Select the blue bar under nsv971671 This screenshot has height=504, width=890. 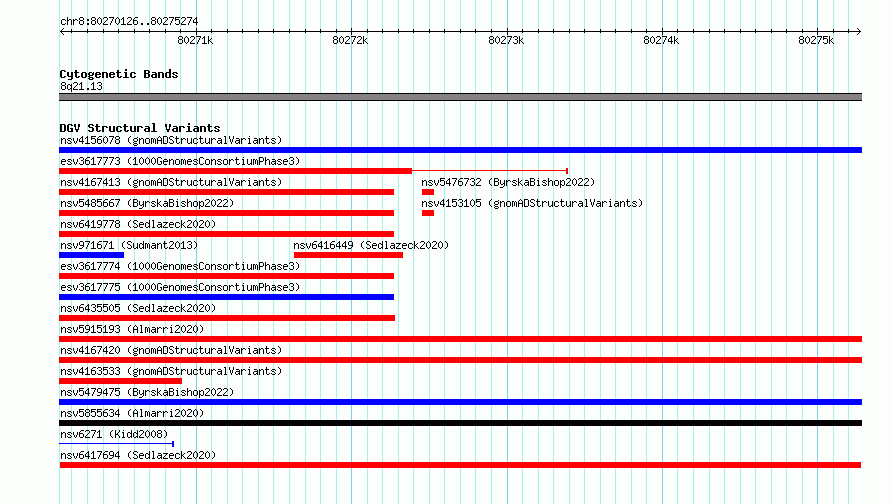point(91,255)
